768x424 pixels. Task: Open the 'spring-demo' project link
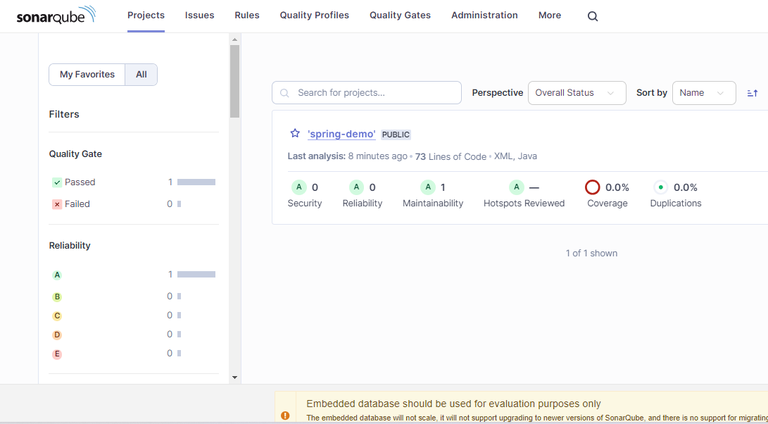click(x=341, y=134)
